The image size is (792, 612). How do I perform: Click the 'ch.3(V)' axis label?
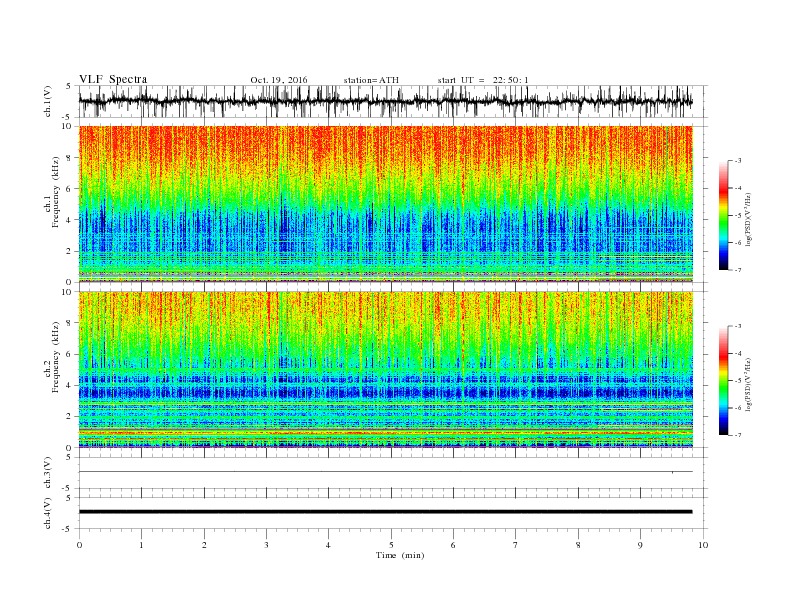48,473
